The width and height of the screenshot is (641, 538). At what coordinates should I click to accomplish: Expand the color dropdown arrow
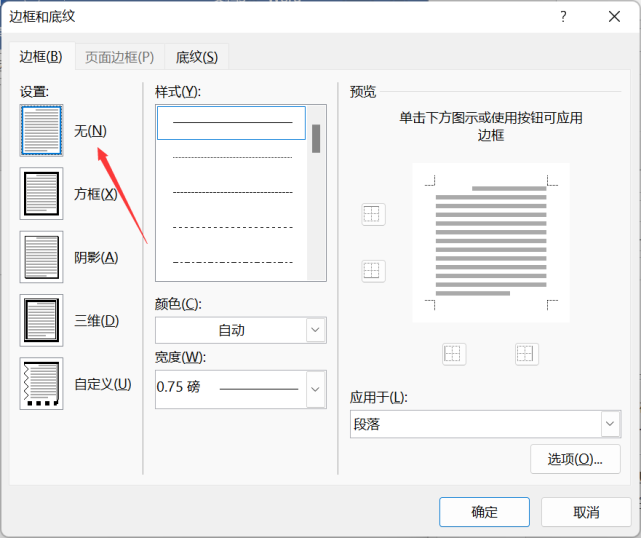pyautogui.click(x=316, y=330)
